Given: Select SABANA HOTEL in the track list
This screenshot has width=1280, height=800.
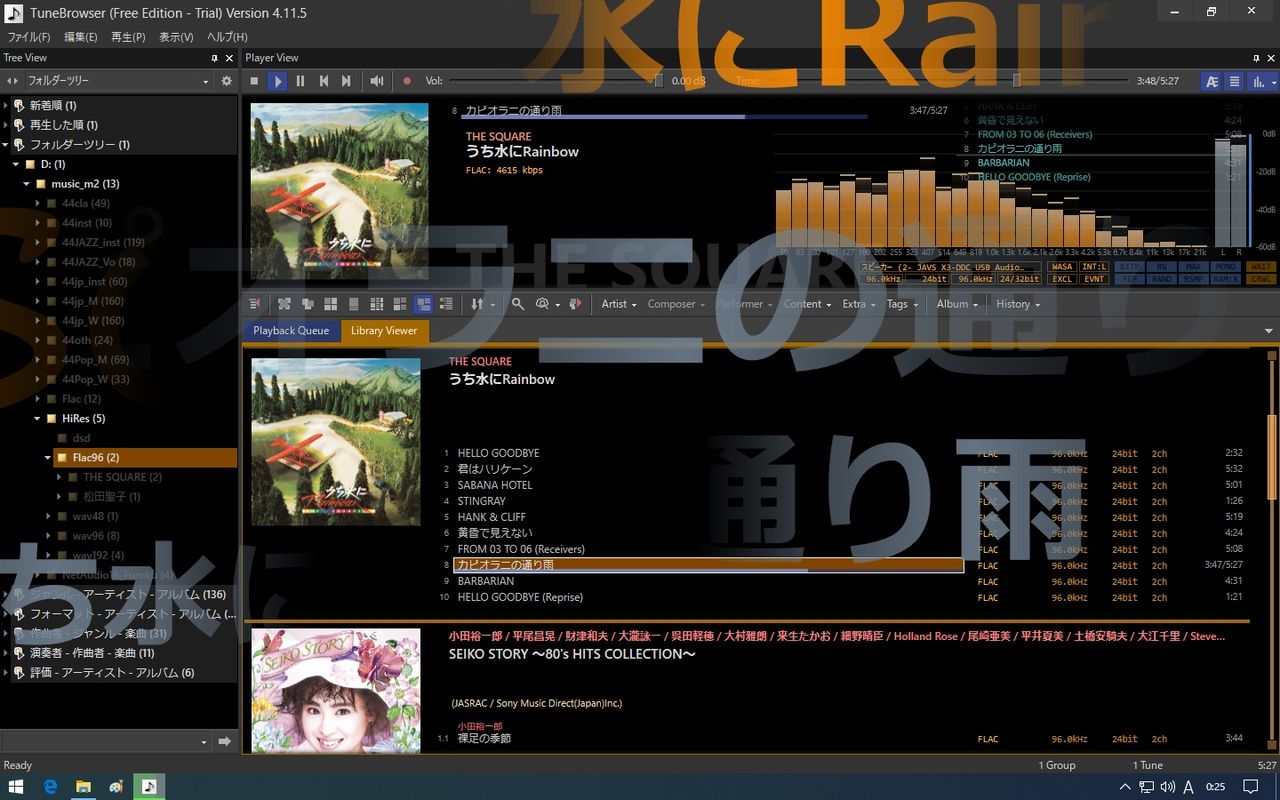Looking at the screenshot, I should [495, 485].
